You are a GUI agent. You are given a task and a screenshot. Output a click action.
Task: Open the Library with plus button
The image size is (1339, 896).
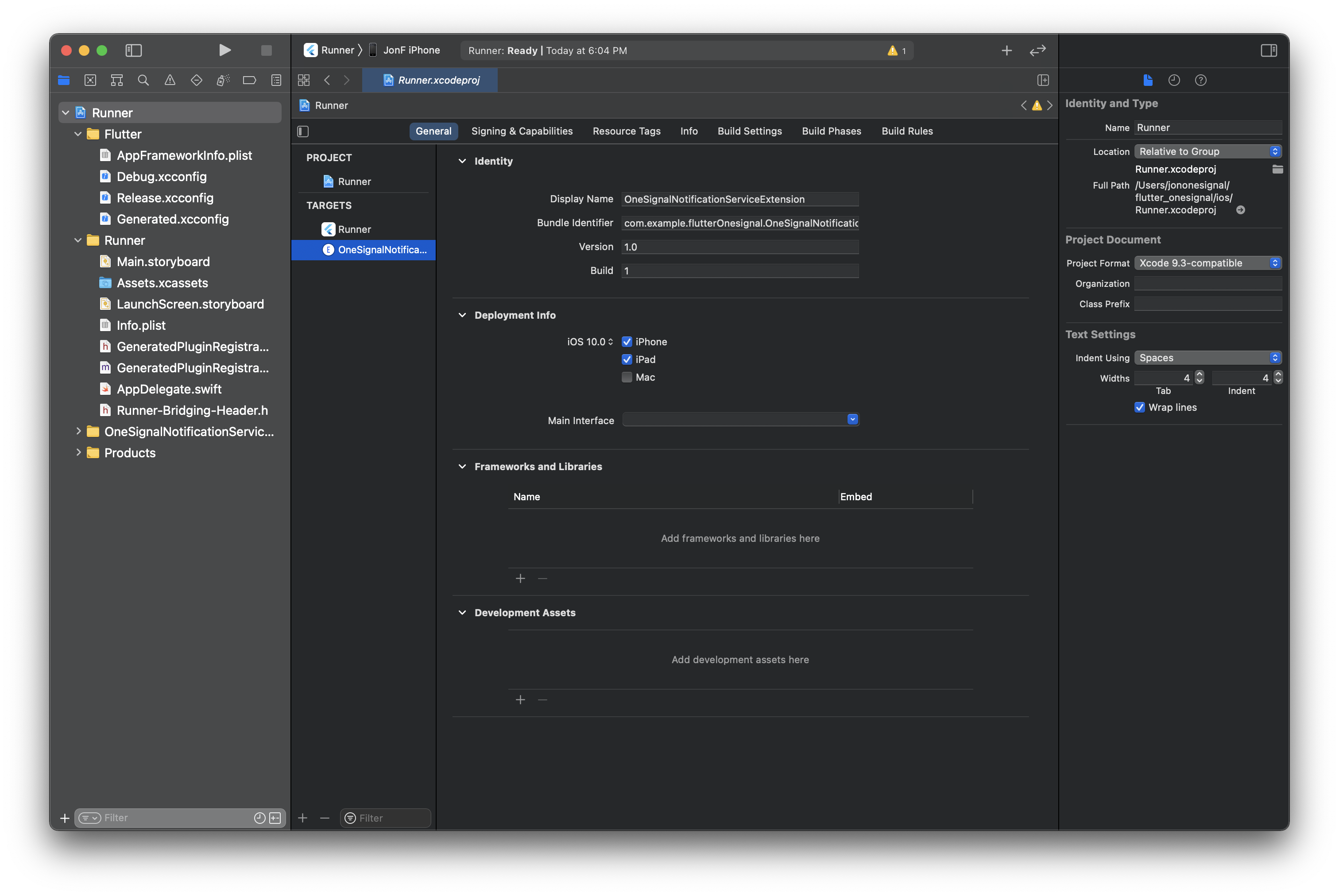tap(1006, 50)
